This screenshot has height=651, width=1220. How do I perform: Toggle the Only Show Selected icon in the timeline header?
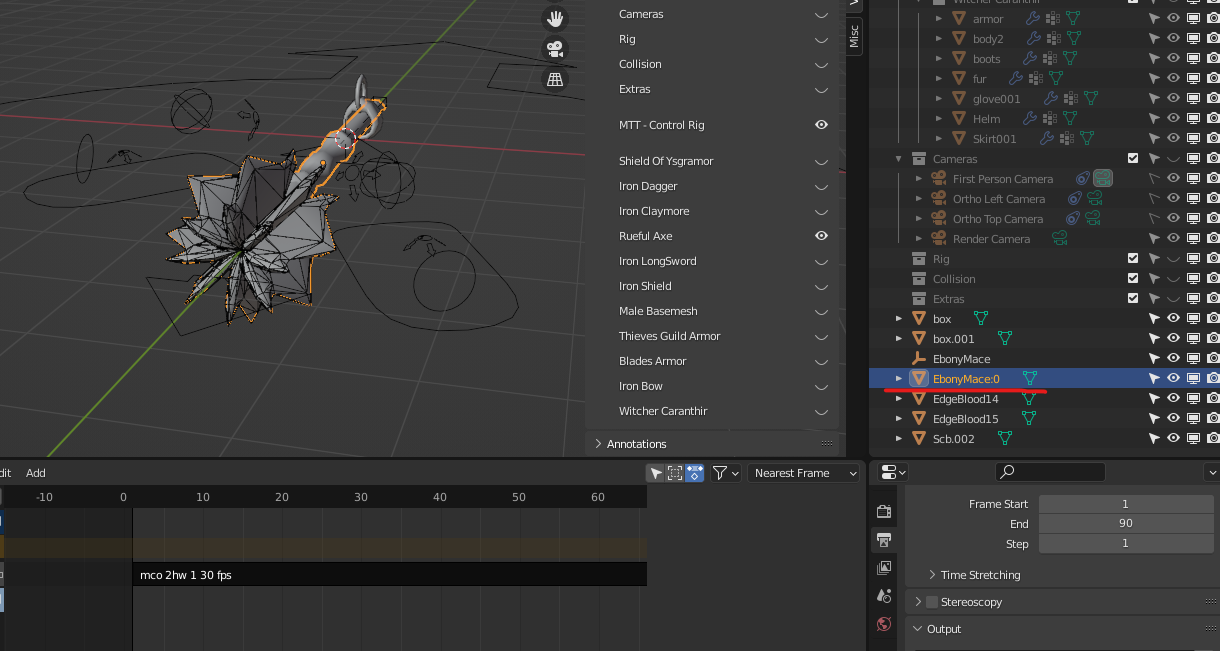click(x=694, y=473)
